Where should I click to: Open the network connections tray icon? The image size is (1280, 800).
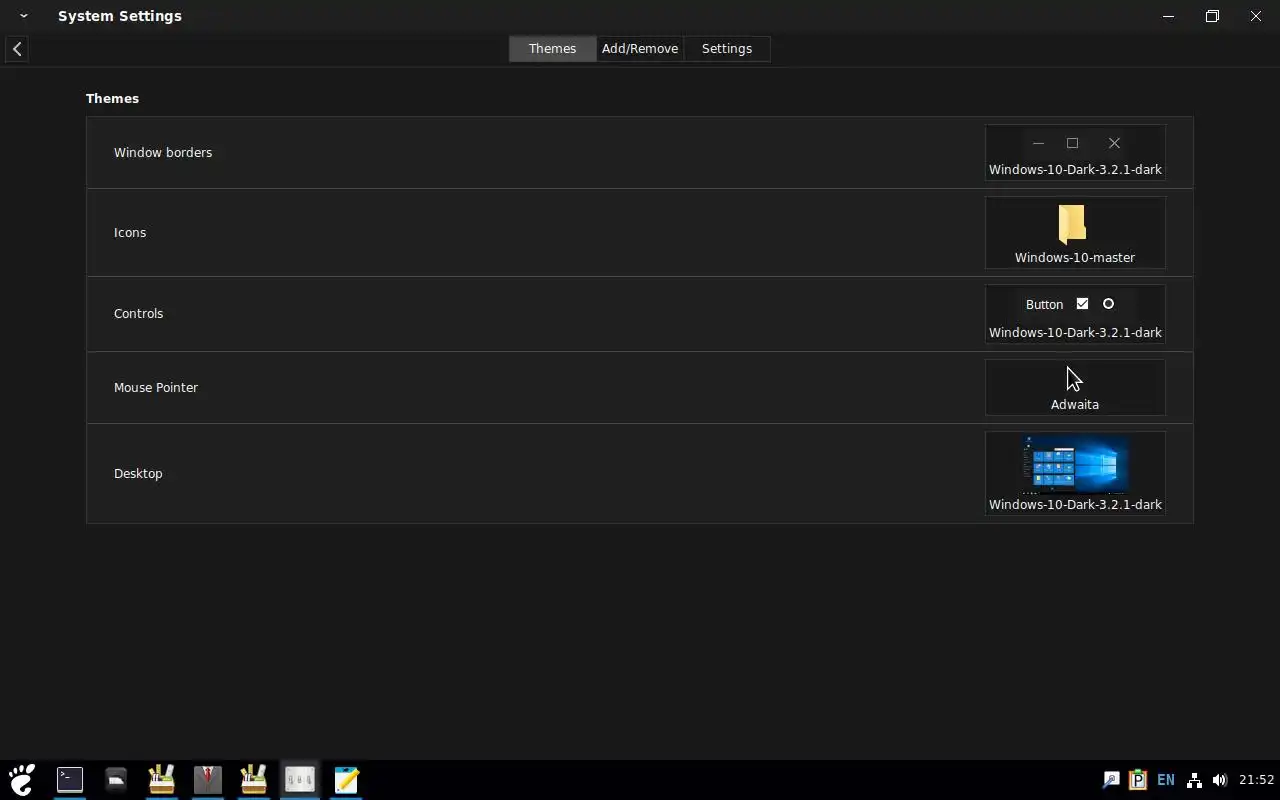click(1194, 780)
